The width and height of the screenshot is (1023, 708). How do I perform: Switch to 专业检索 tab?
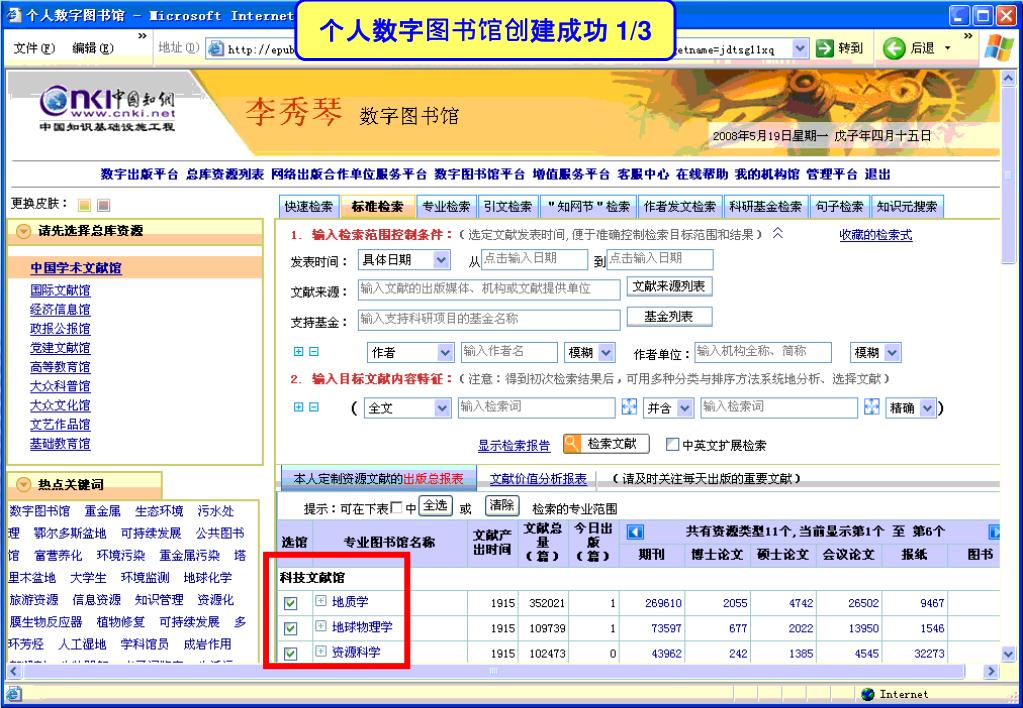(x=446, y=207)
